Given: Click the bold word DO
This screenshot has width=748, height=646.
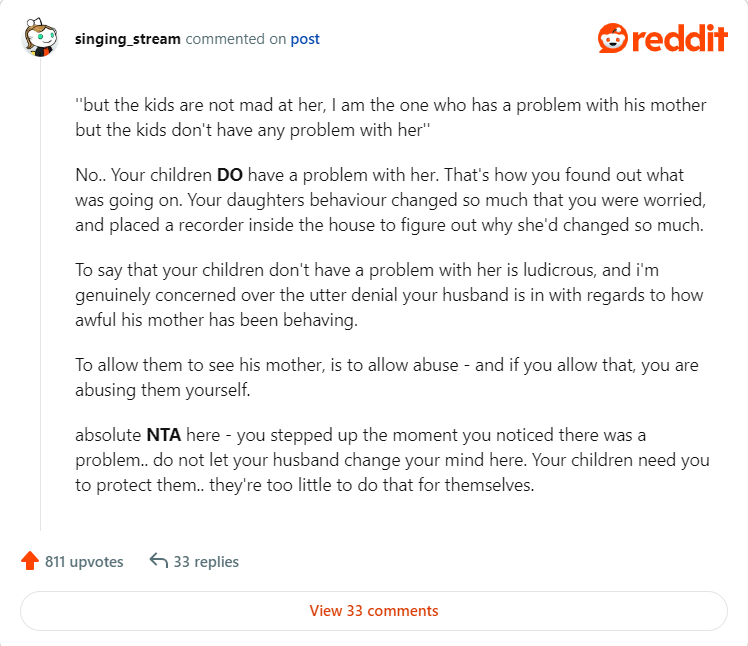Looking at the screenshot, I should pos(230,175).
